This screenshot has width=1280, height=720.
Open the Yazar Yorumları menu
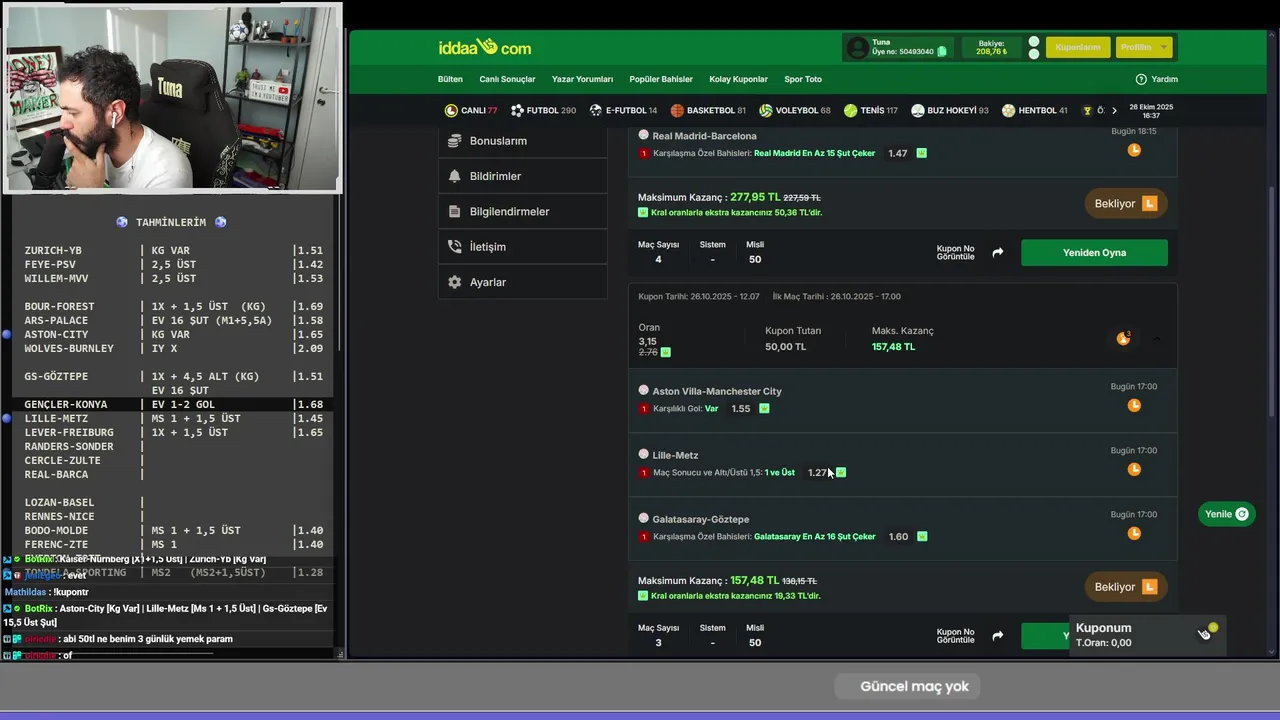click(x=582, y=79)
